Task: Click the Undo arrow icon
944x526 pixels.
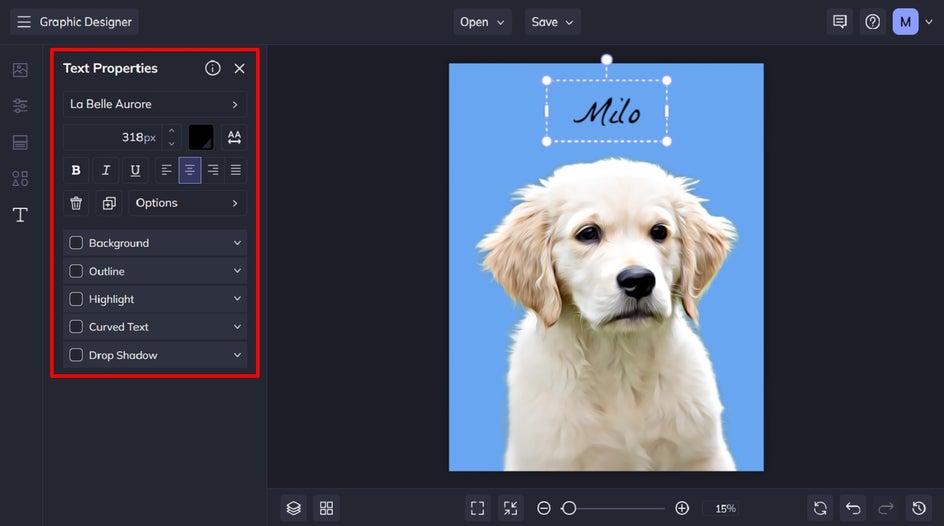Action: point(852,509)
